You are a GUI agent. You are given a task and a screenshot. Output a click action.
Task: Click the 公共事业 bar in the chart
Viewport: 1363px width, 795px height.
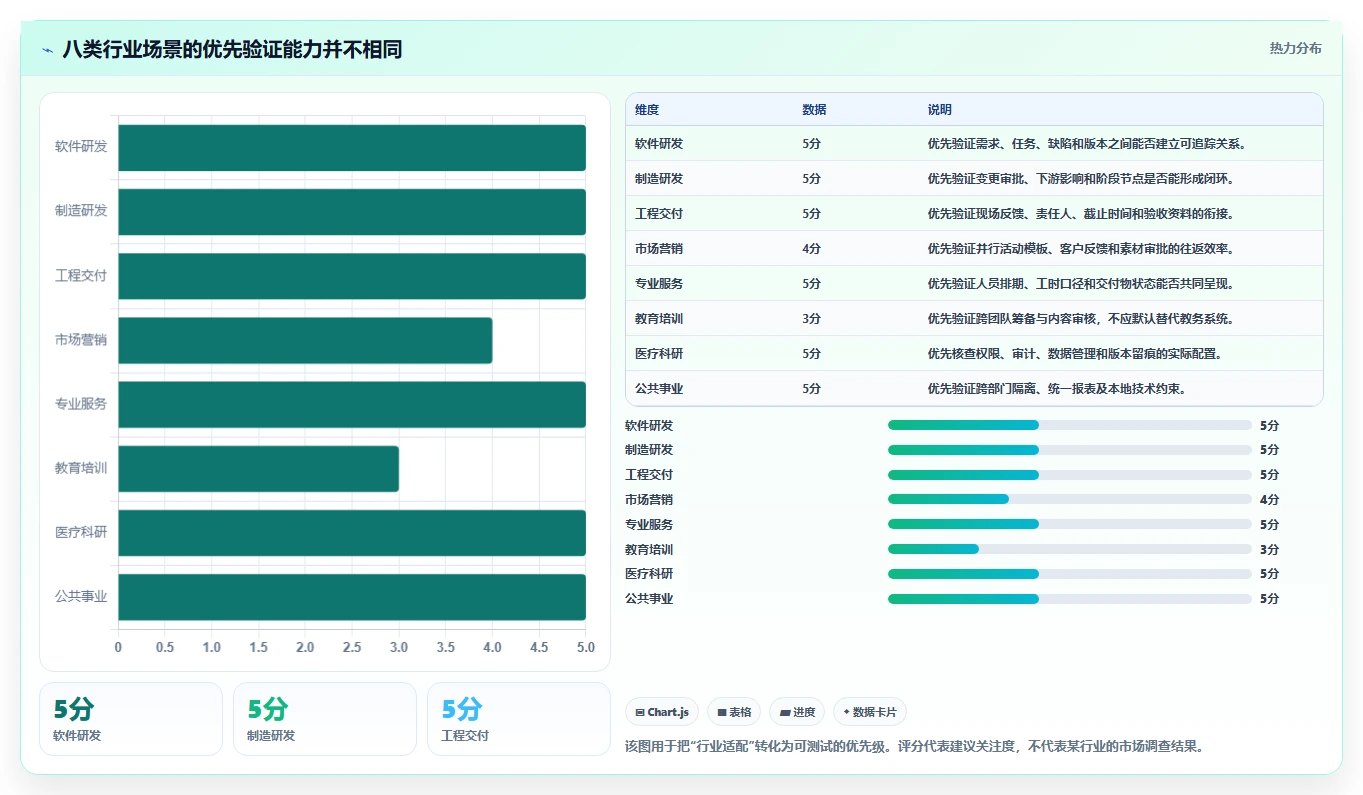352,596
